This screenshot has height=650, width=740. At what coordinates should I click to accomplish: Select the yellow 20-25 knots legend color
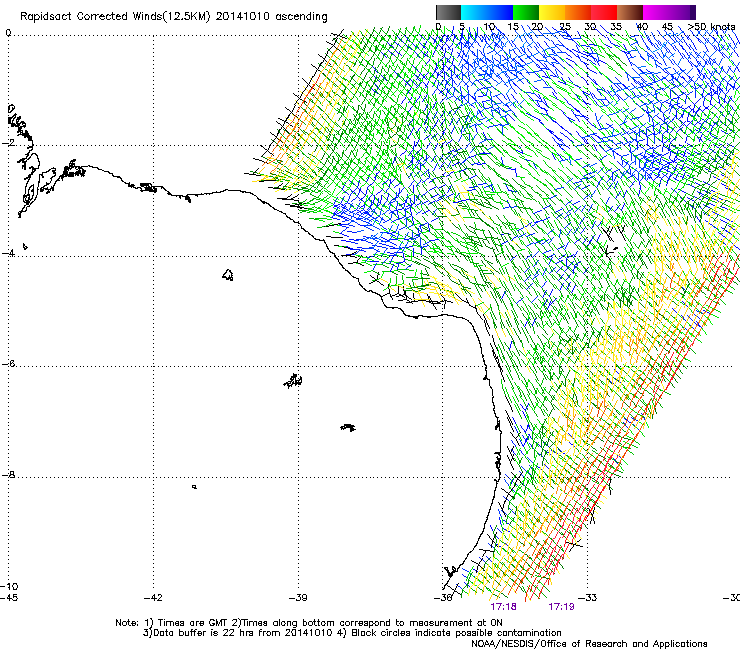552,12
